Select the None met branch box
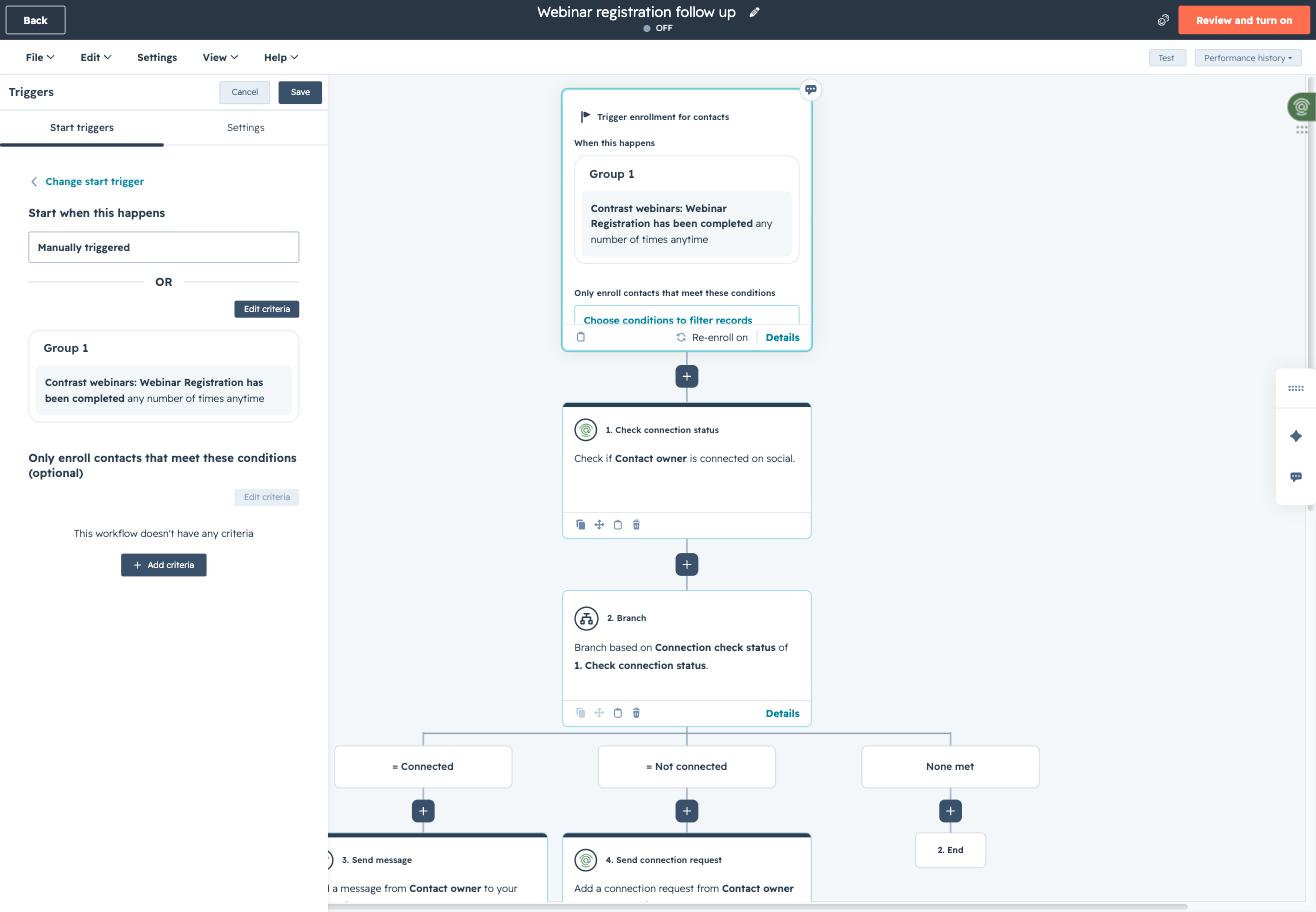1316x912 pixels. pyautogui.click(x=950, y=767)
